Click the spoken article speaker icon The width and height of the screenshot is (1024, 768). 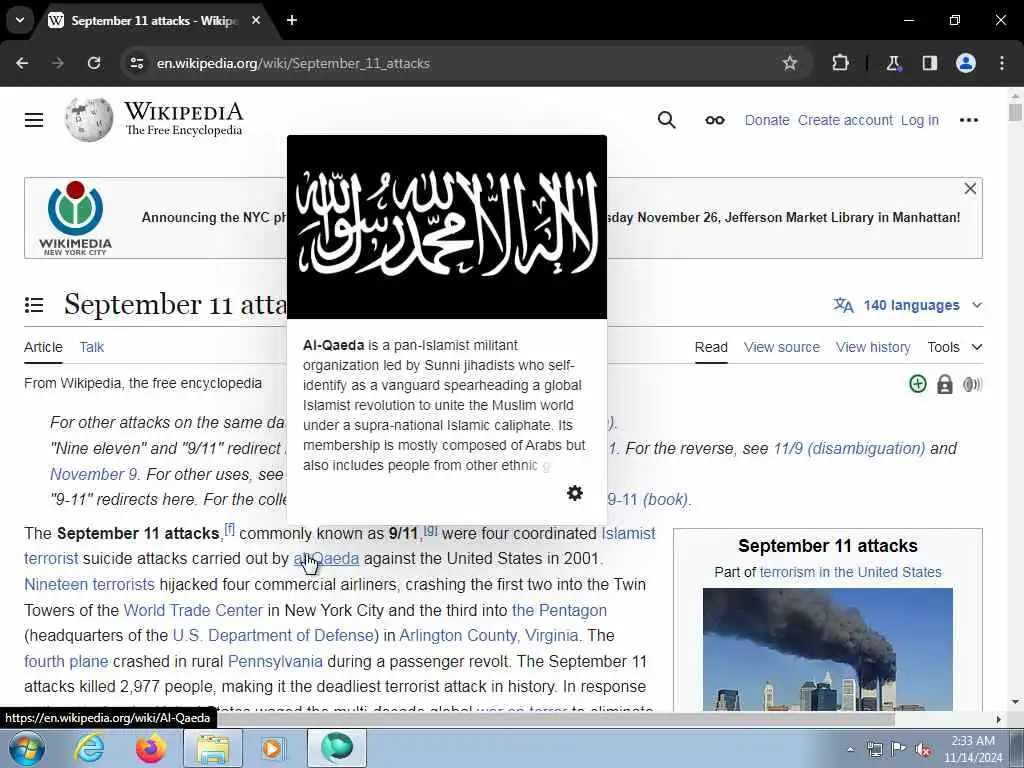972,384
